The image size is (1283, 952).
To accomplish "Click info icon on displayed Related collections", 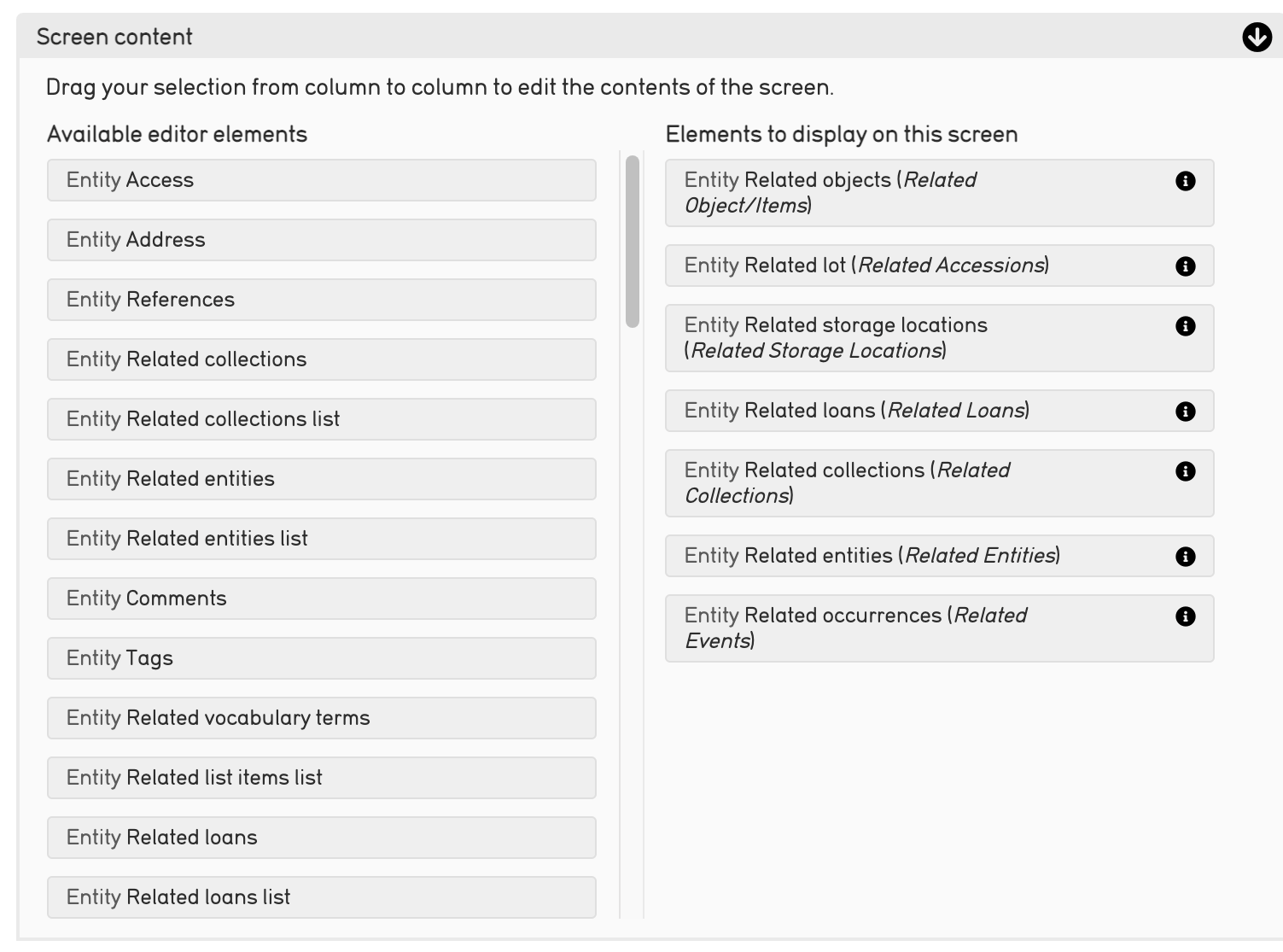I will [1185, 471].
